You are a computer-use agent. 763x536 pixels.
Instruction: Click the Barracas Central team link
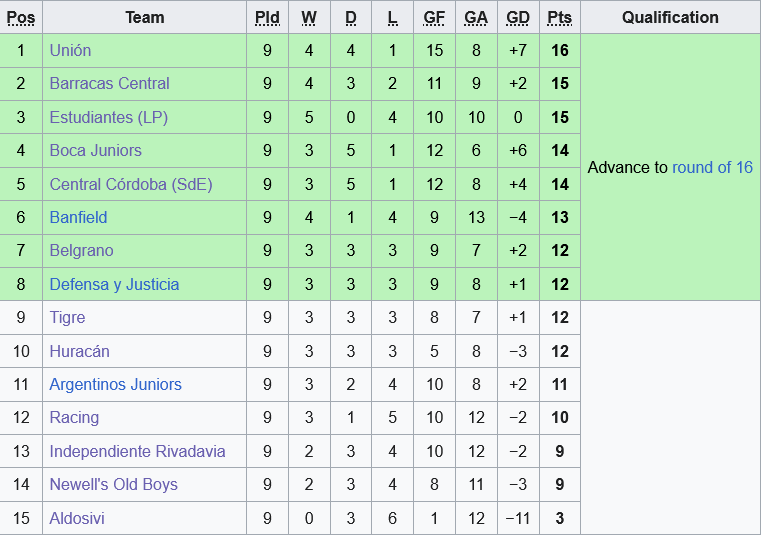(109, 83)
